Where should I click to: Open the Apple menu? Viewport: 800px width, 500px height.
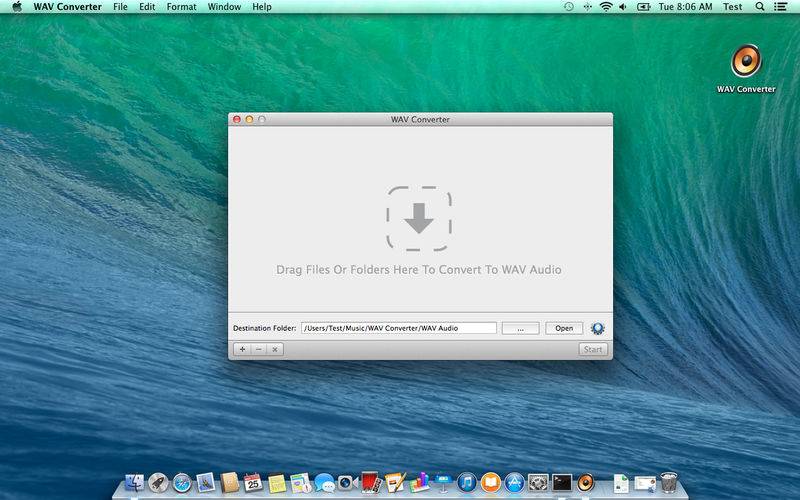point(17,7)
